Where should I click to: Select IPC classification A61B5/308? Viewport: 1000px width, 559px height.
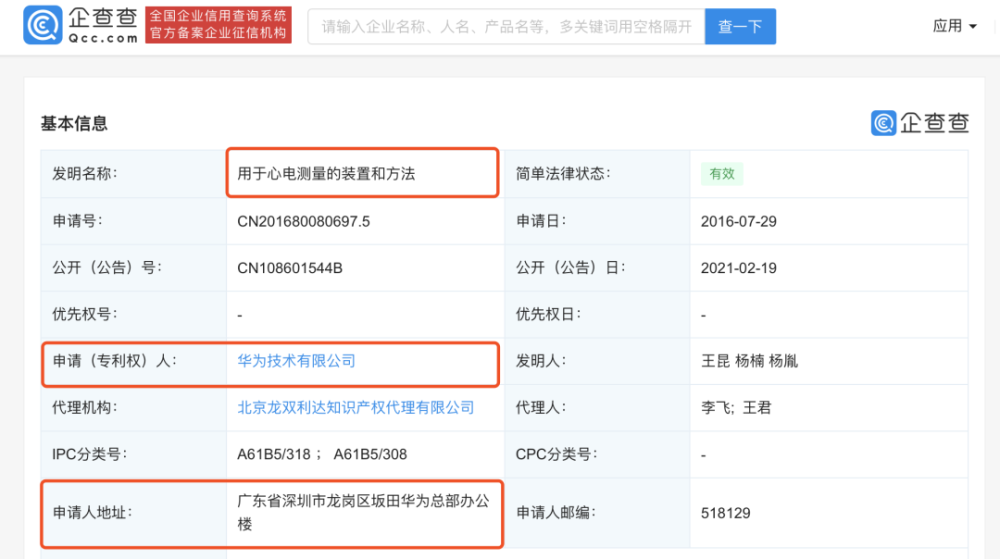370,454
